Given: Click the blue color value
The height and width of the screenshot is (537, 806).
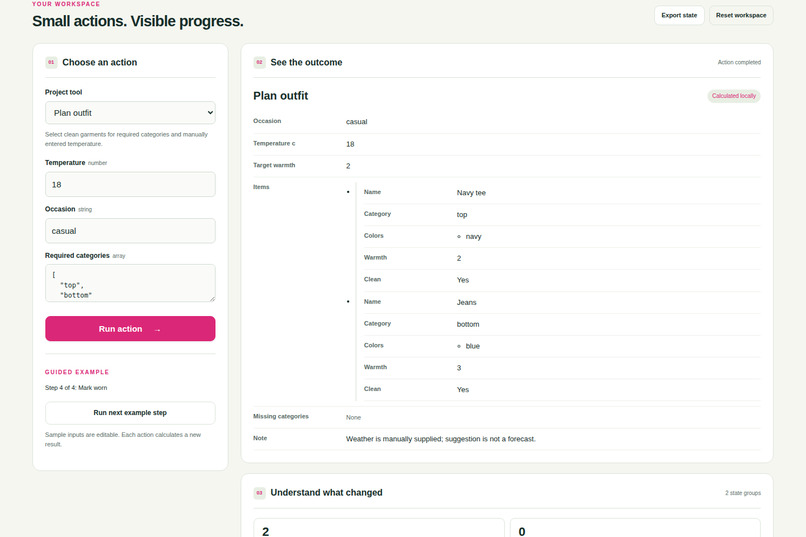Looking at the screenshot, I should [472, 346].
